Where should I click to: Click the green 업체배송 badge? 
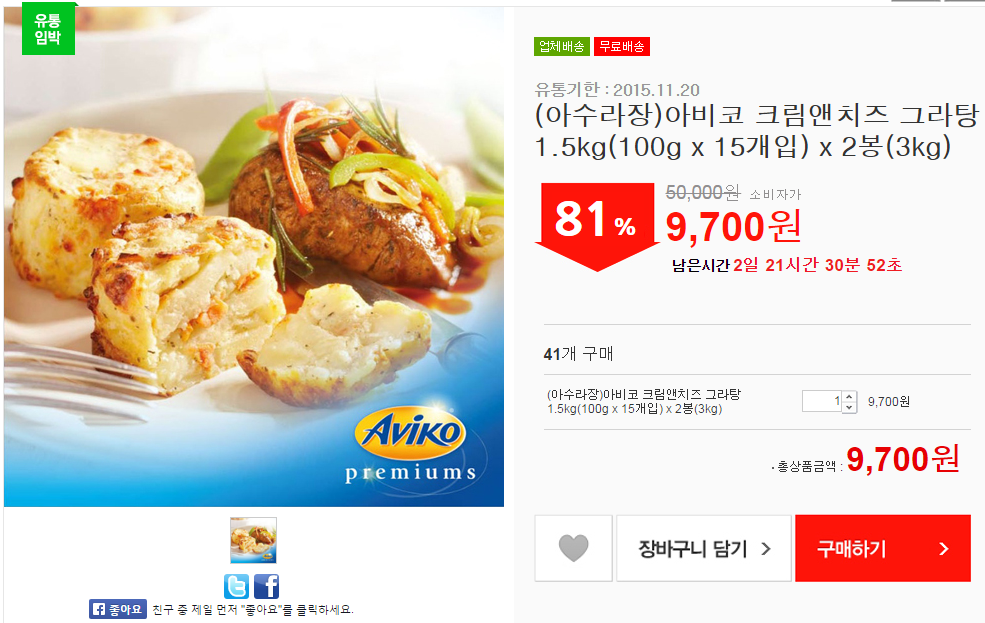[x=562, y=46]
